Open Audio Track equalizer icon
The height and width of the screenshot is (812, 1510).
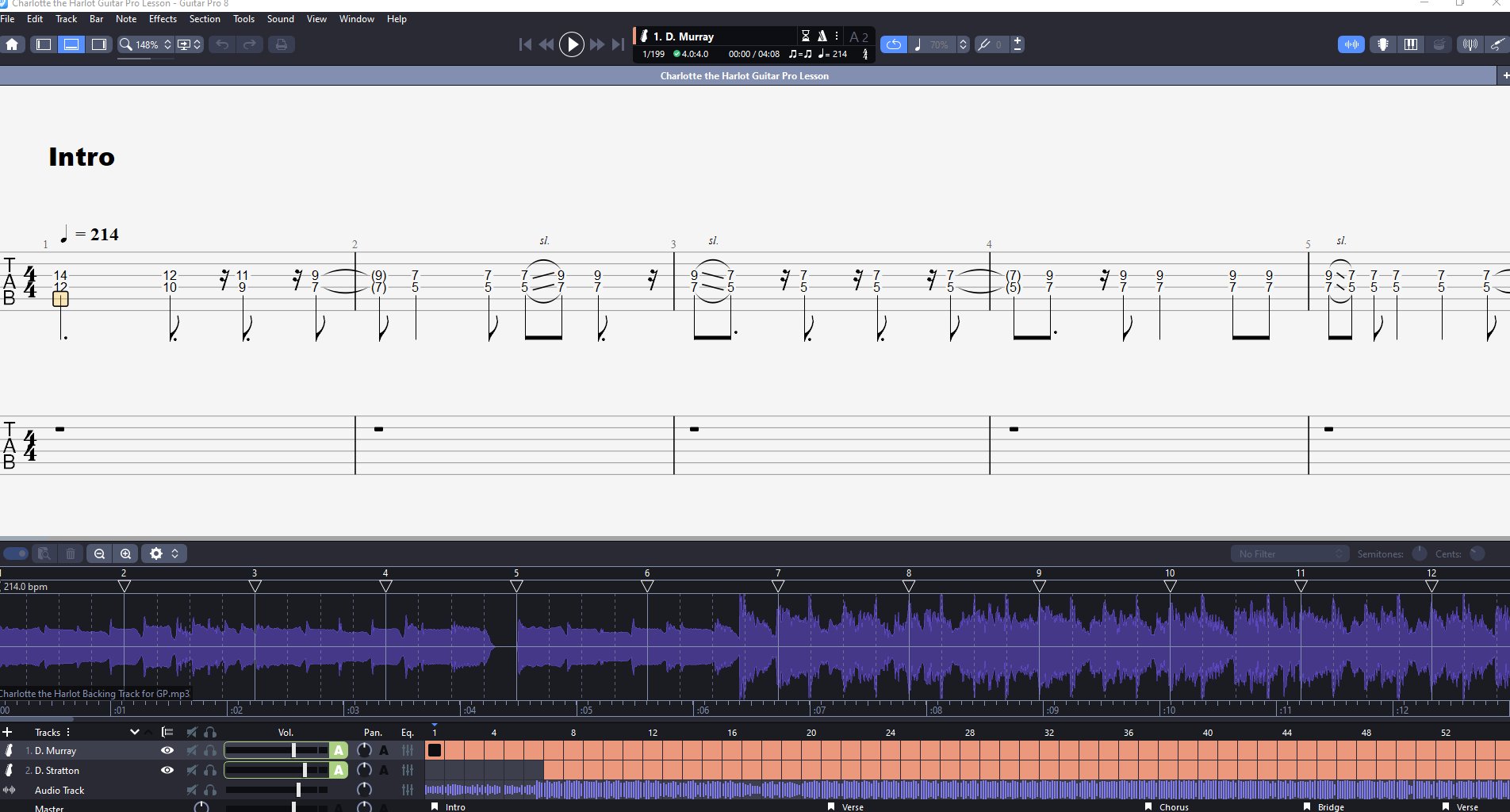point(408,790)
